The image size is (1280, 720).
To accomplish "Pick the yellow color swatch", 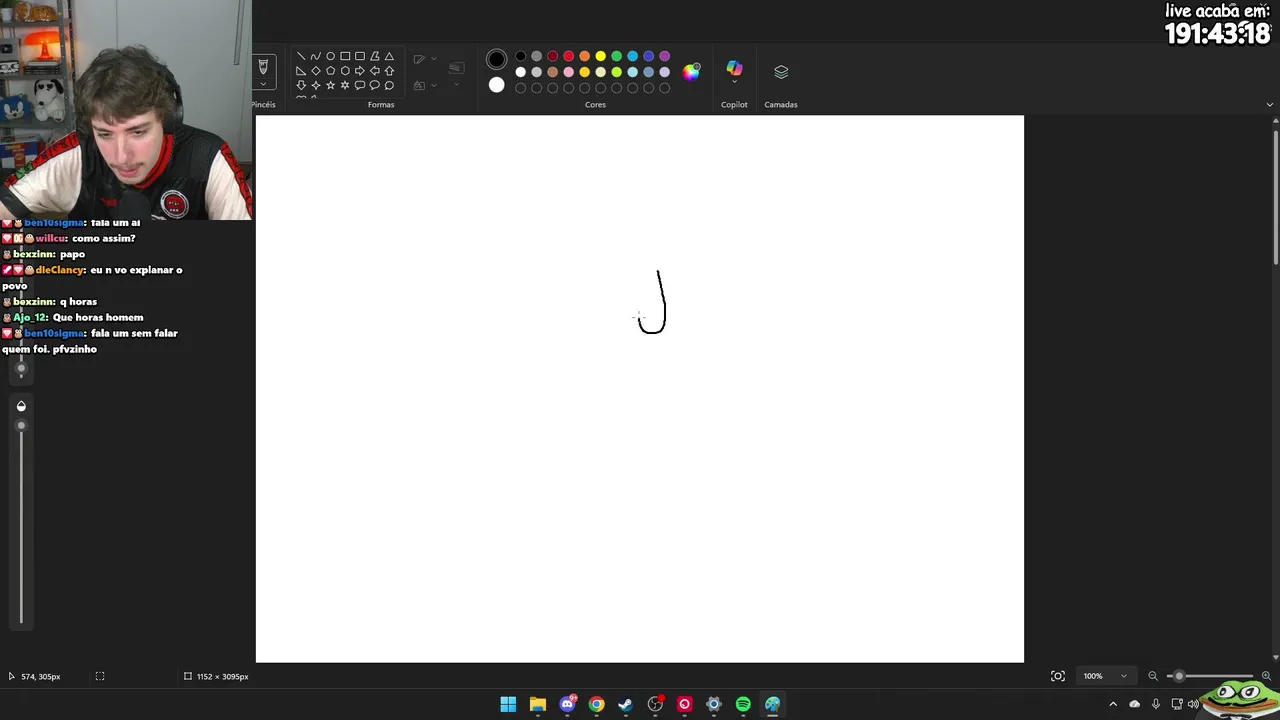I will [x=601, y=56].
